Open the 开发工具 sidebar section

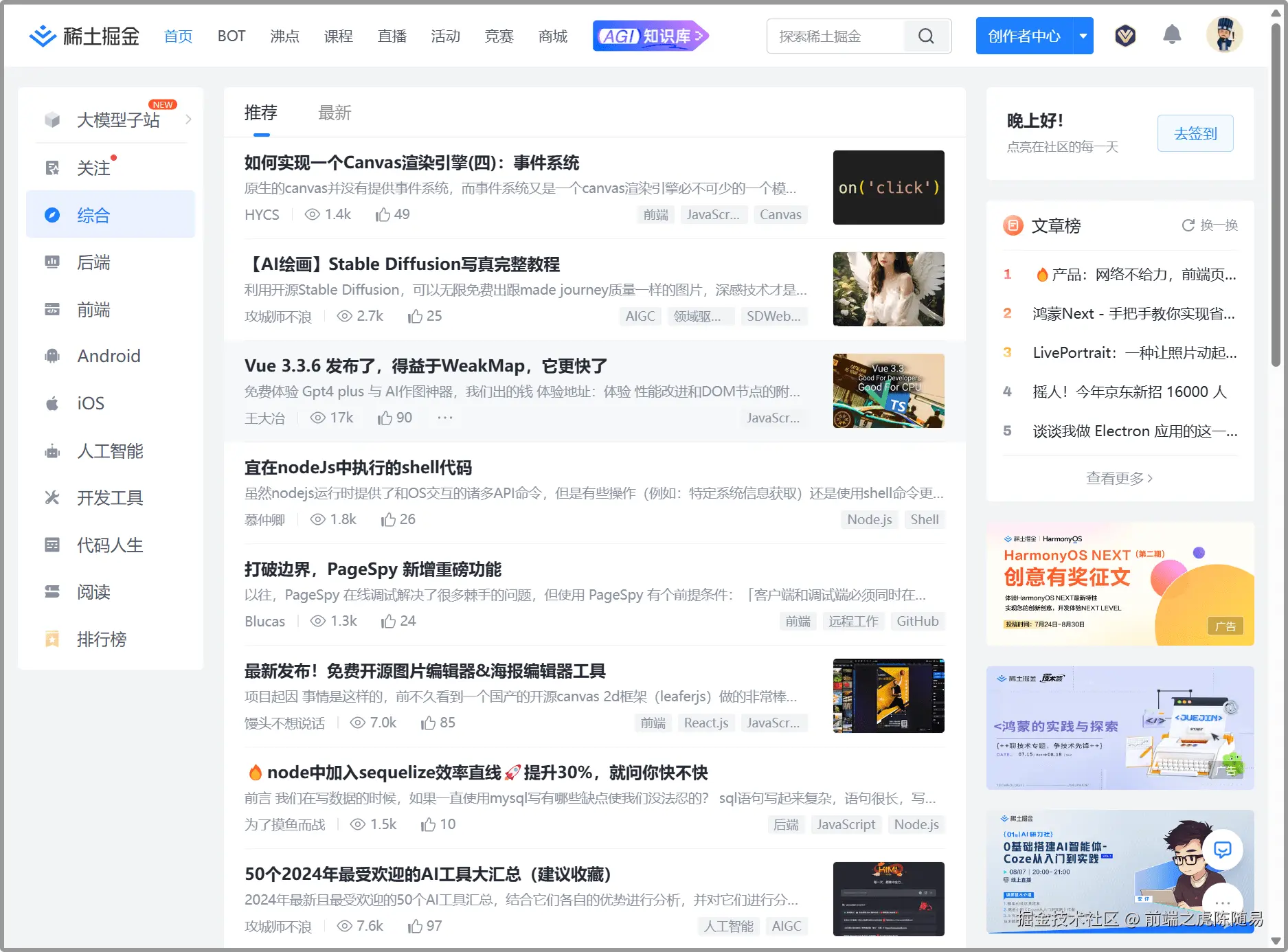(x=110, y=498)
